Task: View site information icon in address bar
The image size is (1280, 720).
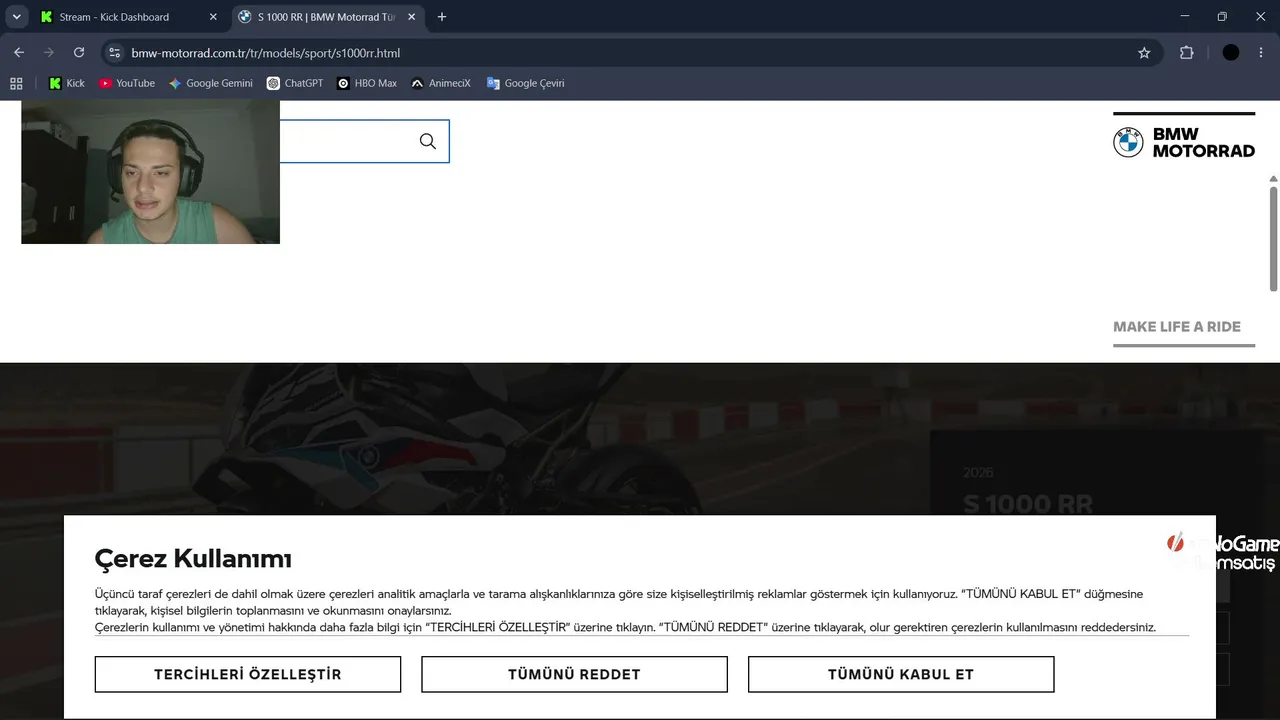Action: [x=115, y=53]
